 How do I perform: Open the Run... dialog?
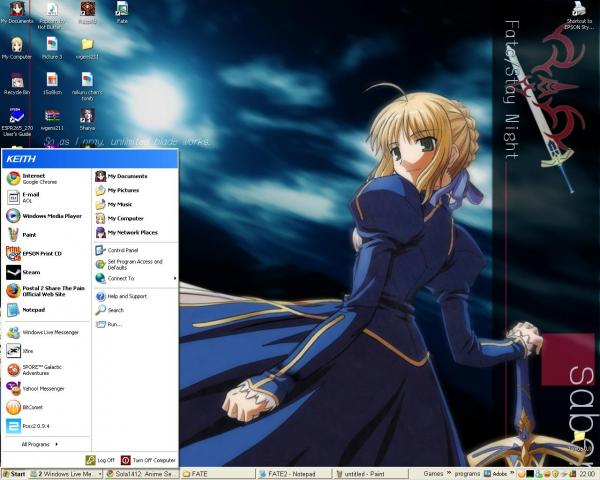135,324
